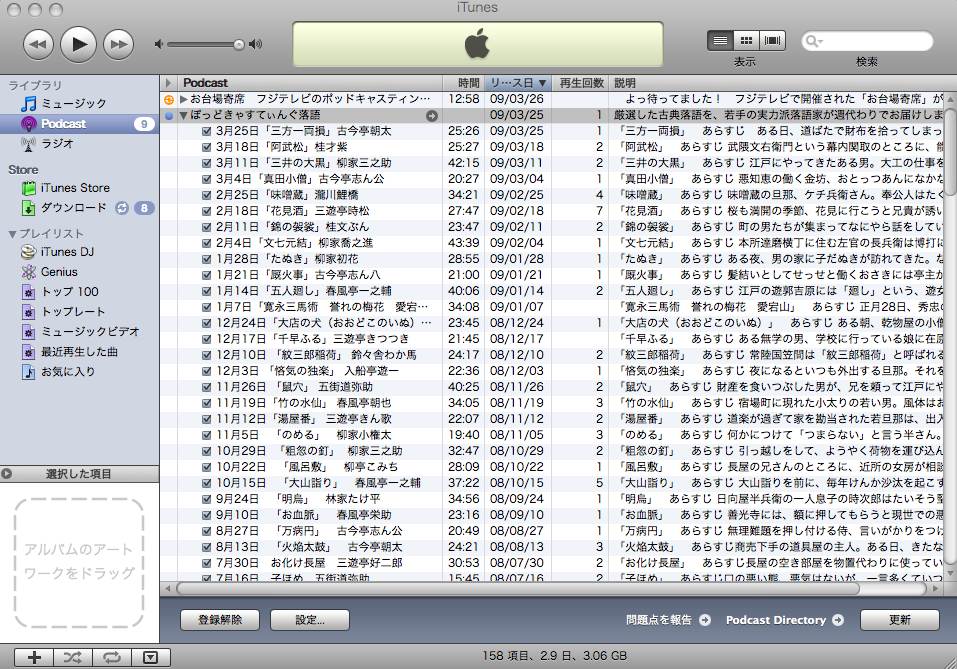This screenshot has width=957, height=669.
Task: Collapse the ぽっどきゃすてぃんぐ落語 podcast
Action: tap(183, 115)
